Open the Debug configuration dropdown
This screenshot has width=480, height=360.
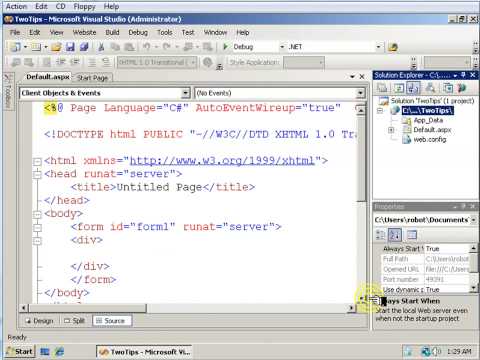click(x=282, y=47)
